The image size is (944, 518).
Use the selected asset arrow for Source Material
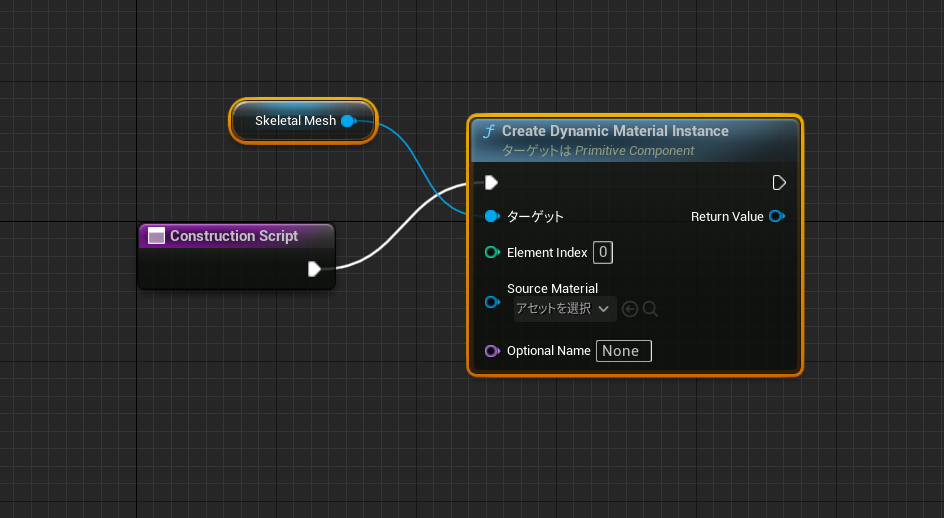[630, 309]
